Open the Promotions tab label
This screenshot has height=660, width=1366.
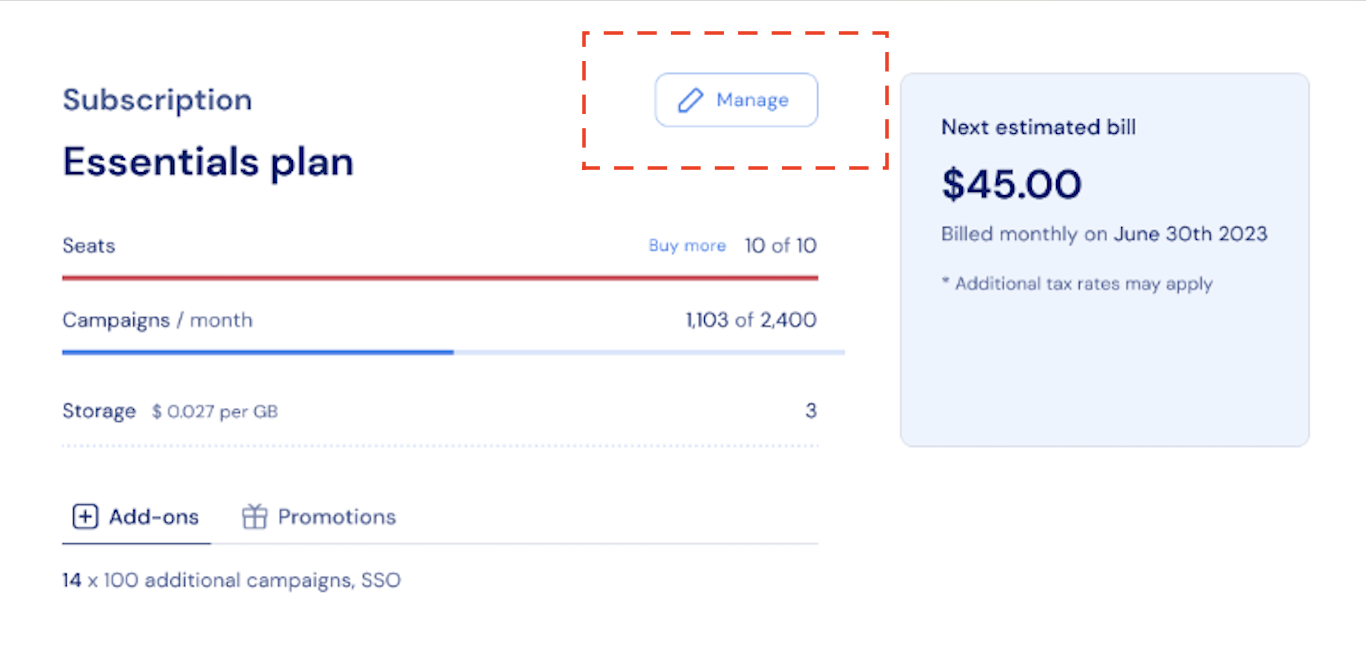tap(336, 517)
